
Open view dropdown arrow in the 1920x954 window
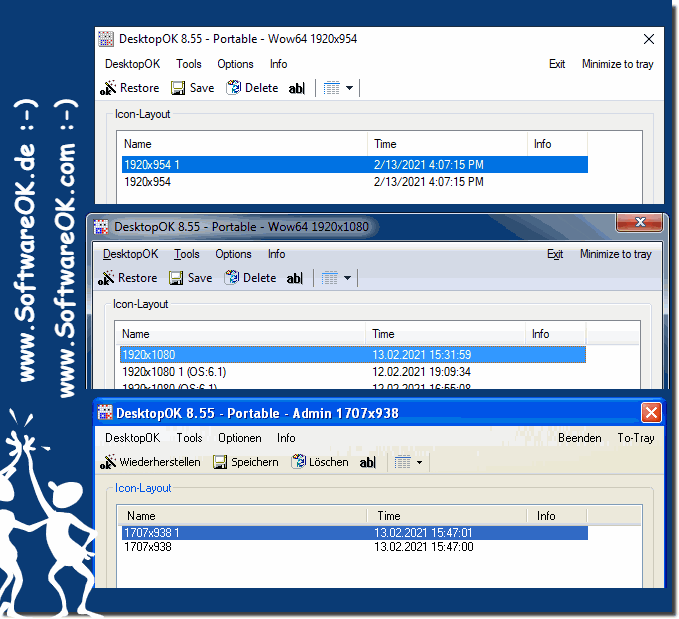pos(349,88)
